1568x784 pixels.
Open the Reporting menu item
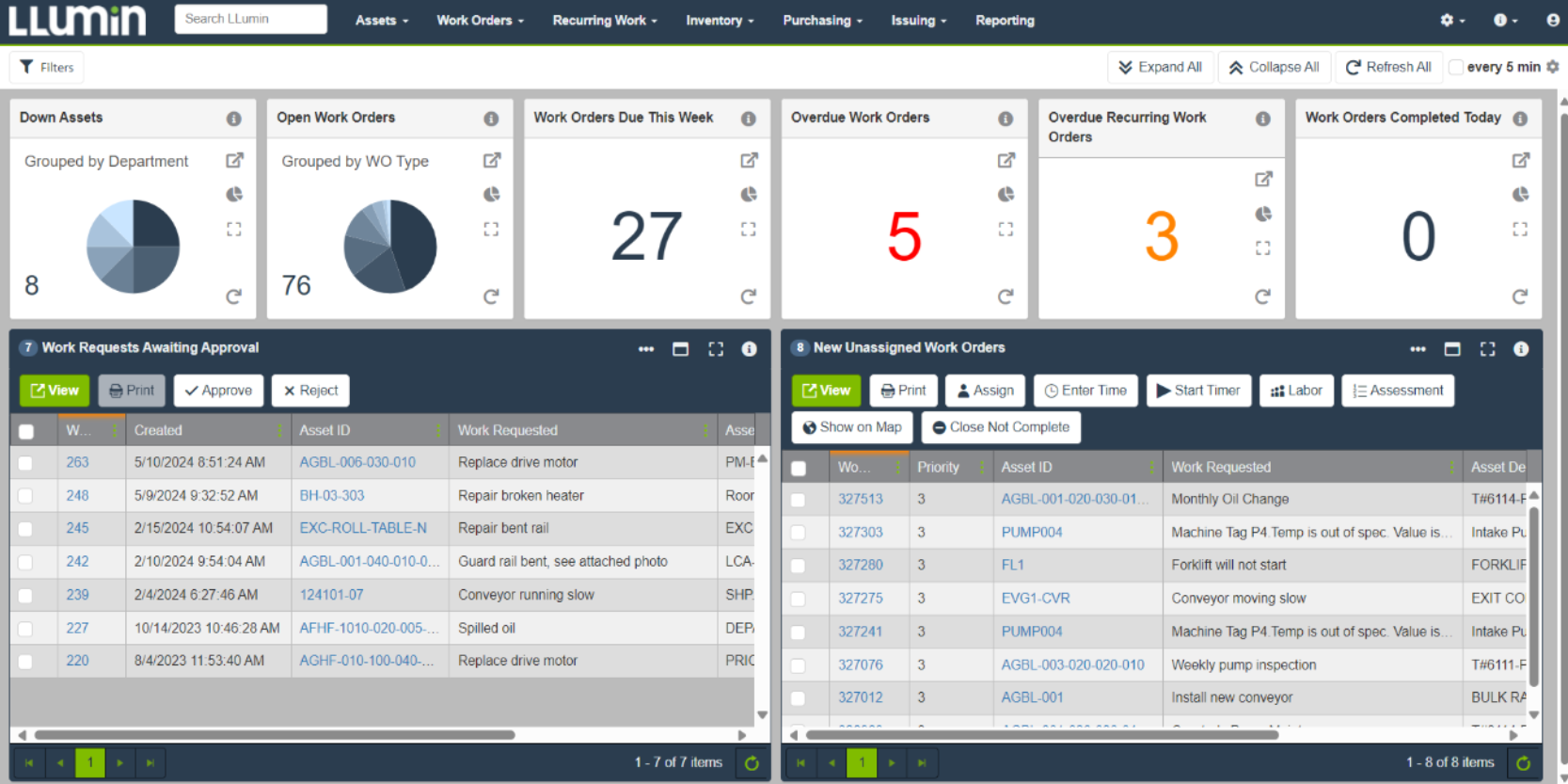point(1005,21)
